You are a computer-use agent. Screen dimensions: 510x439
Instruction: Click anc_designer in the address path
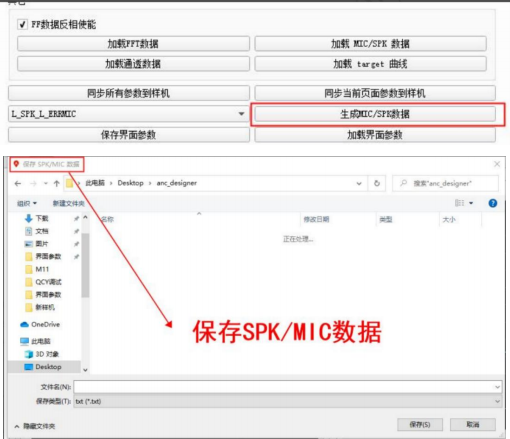click(177, 183)
